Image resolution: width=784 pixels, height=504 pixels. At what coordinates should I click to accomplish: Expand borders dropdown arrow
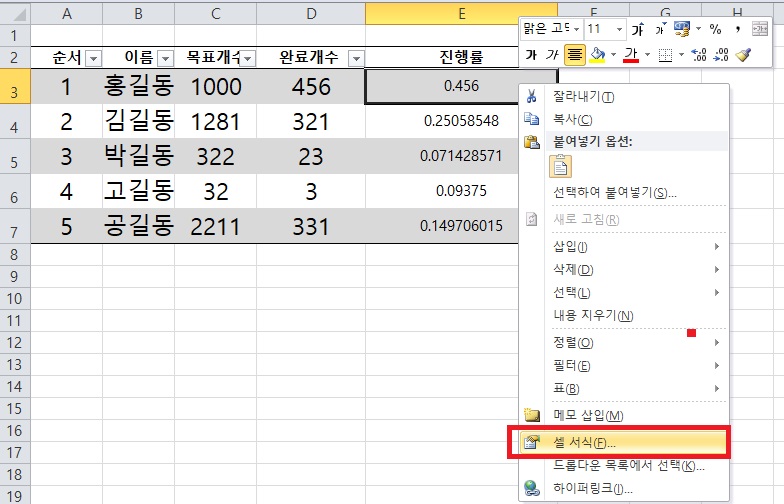point(681,55)
